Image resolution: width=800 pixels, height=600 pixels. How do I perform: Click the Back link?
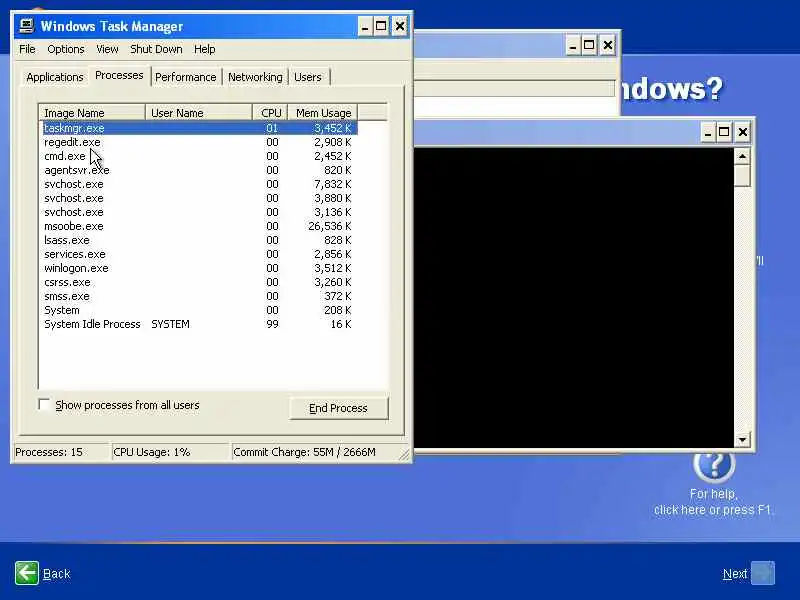click(x=57, y=574)
